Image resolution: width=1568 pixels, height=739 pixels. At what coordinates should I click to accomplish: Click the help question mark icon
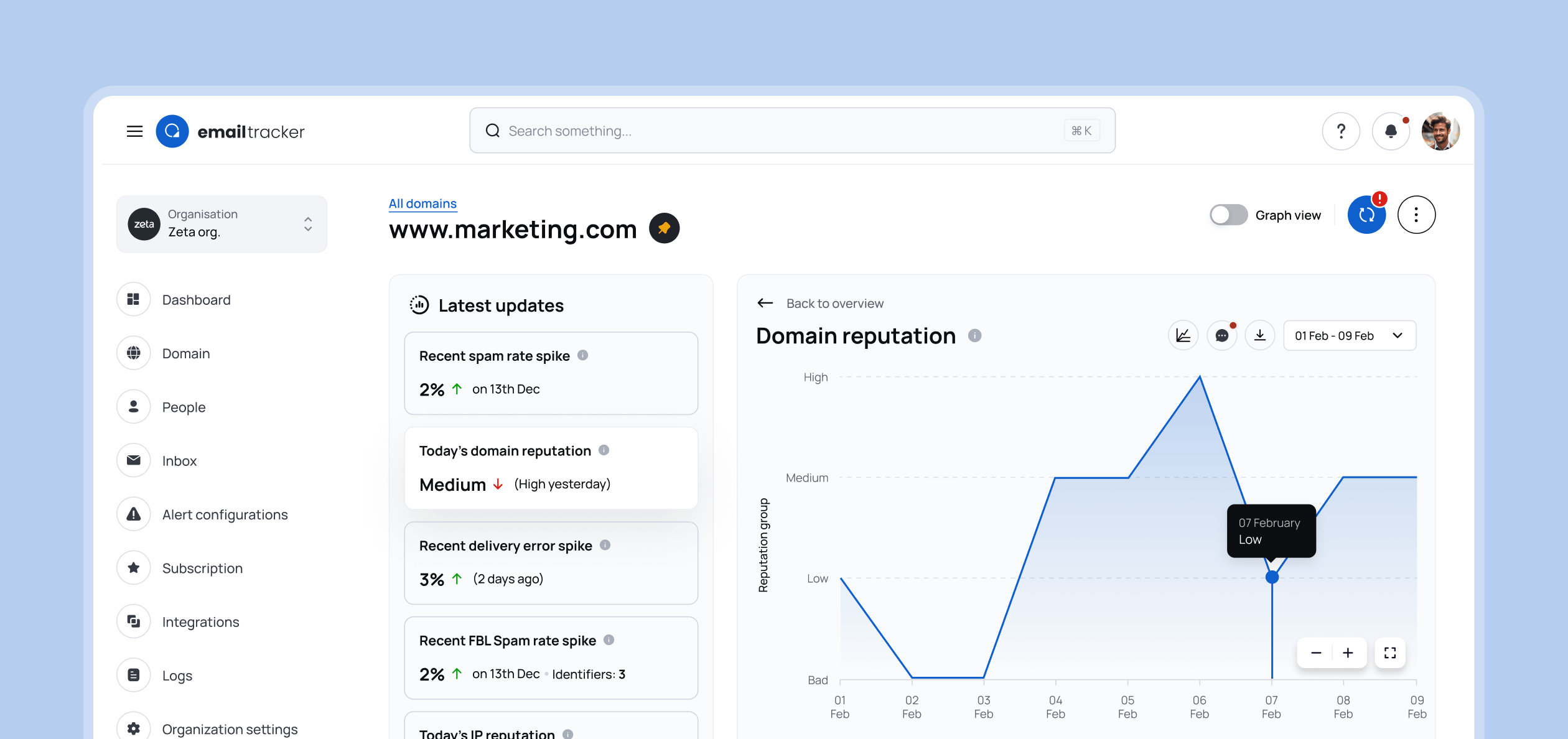coord(1341,131)
